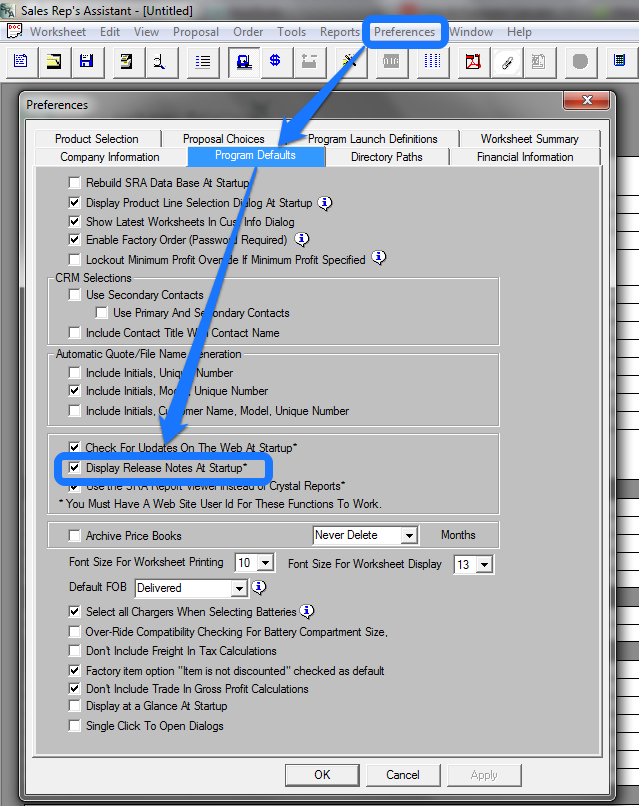This screenshot has width=639, height=806.
Task: Click info icon beside Enable Factory Order
Action: coord(302,240)
